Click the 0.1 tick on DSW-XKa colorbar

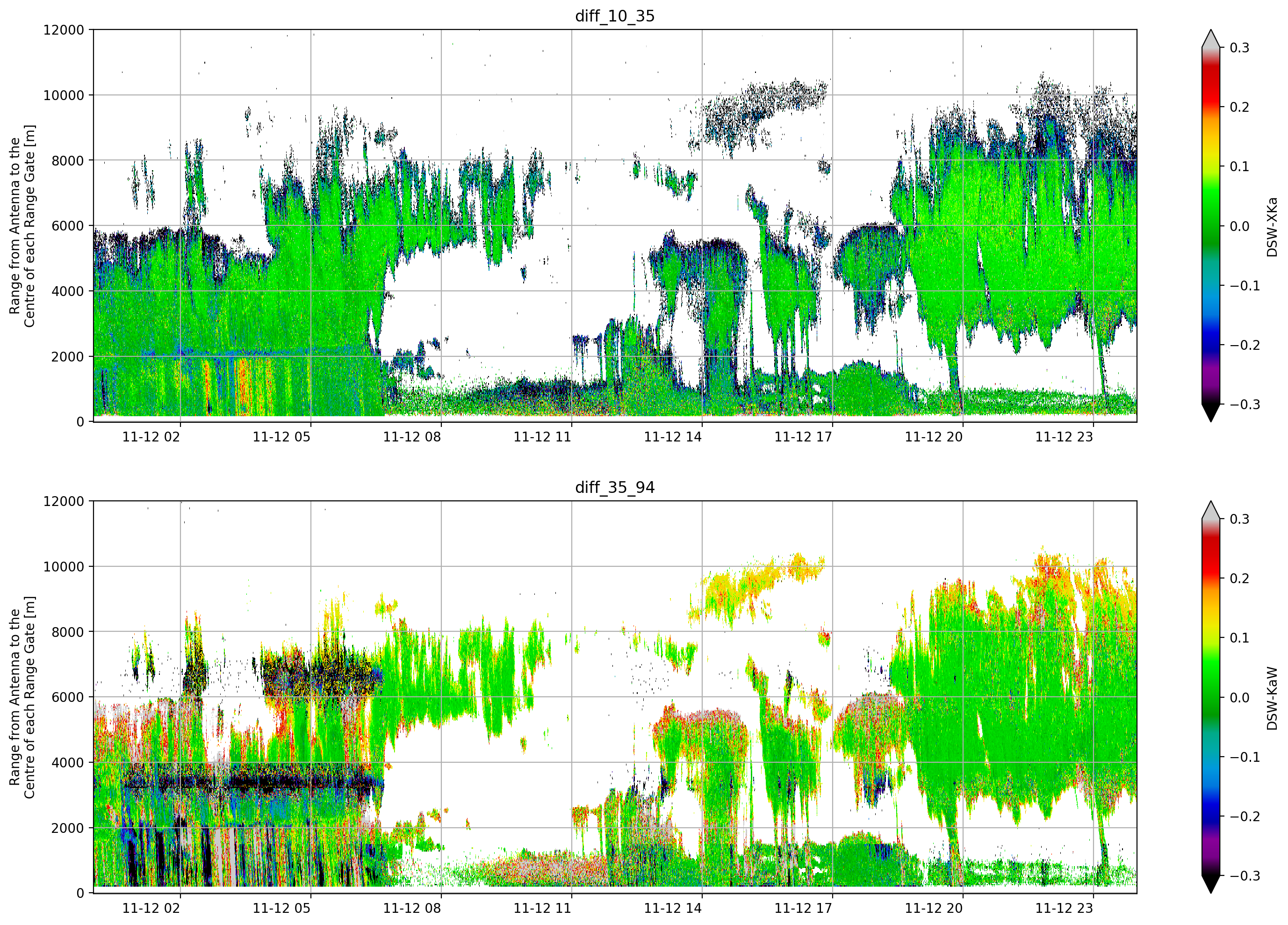point(1240,166)
